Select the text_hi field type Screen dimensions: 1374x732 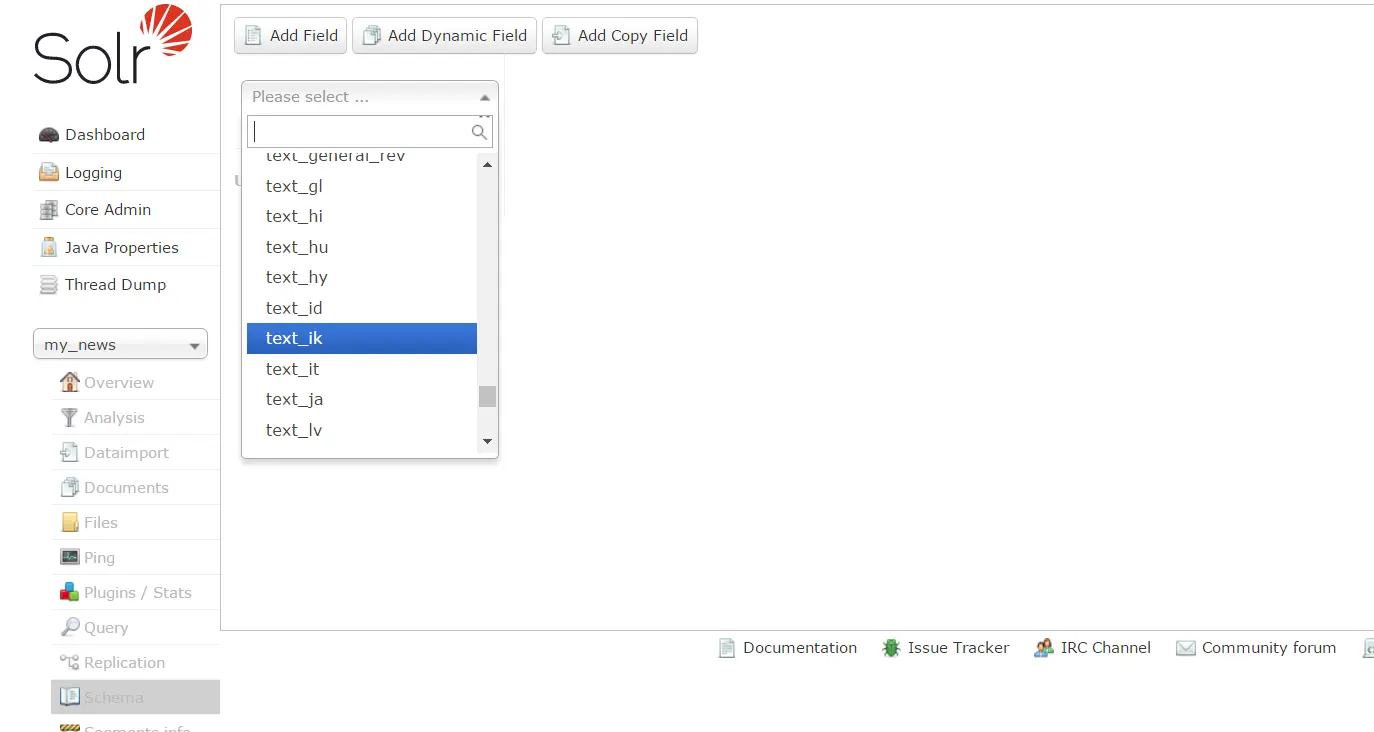[362, 216]
